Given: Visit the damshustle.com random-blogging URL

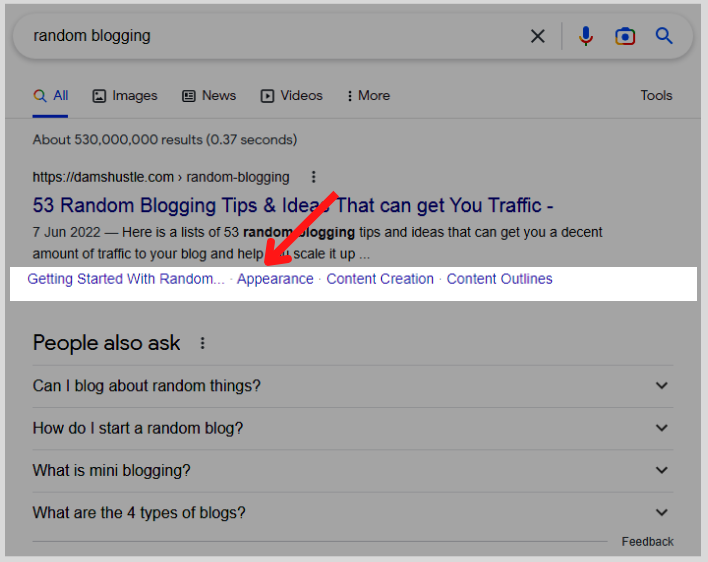Looking at the screenshot, I should [161, 177].
